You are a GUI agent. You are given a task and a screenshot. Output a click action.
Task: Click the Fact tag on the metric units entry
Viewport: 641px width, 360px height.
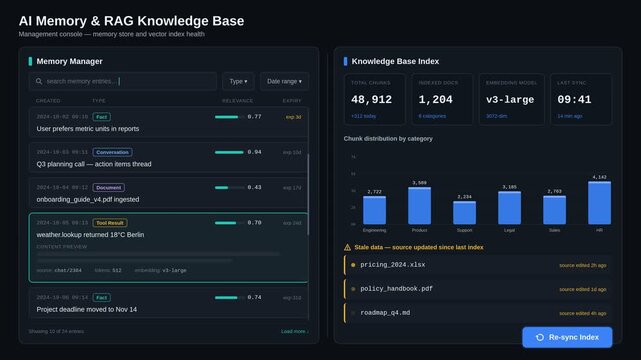(101, 117)
